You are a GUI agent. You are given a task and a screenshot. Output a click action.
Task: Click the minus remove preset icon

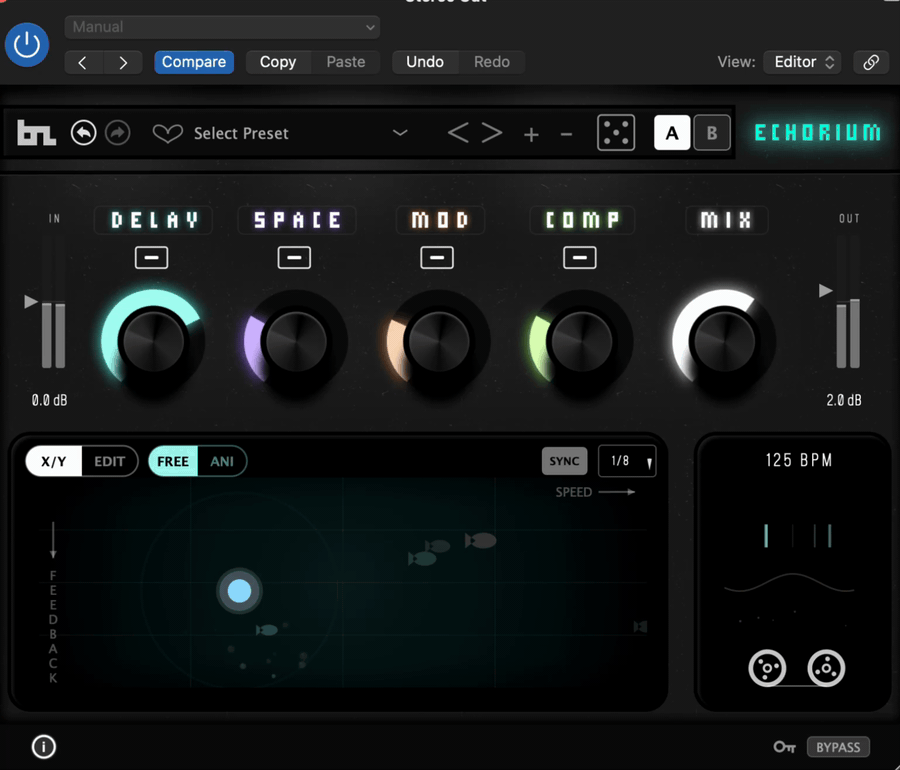tap(567, 135)
